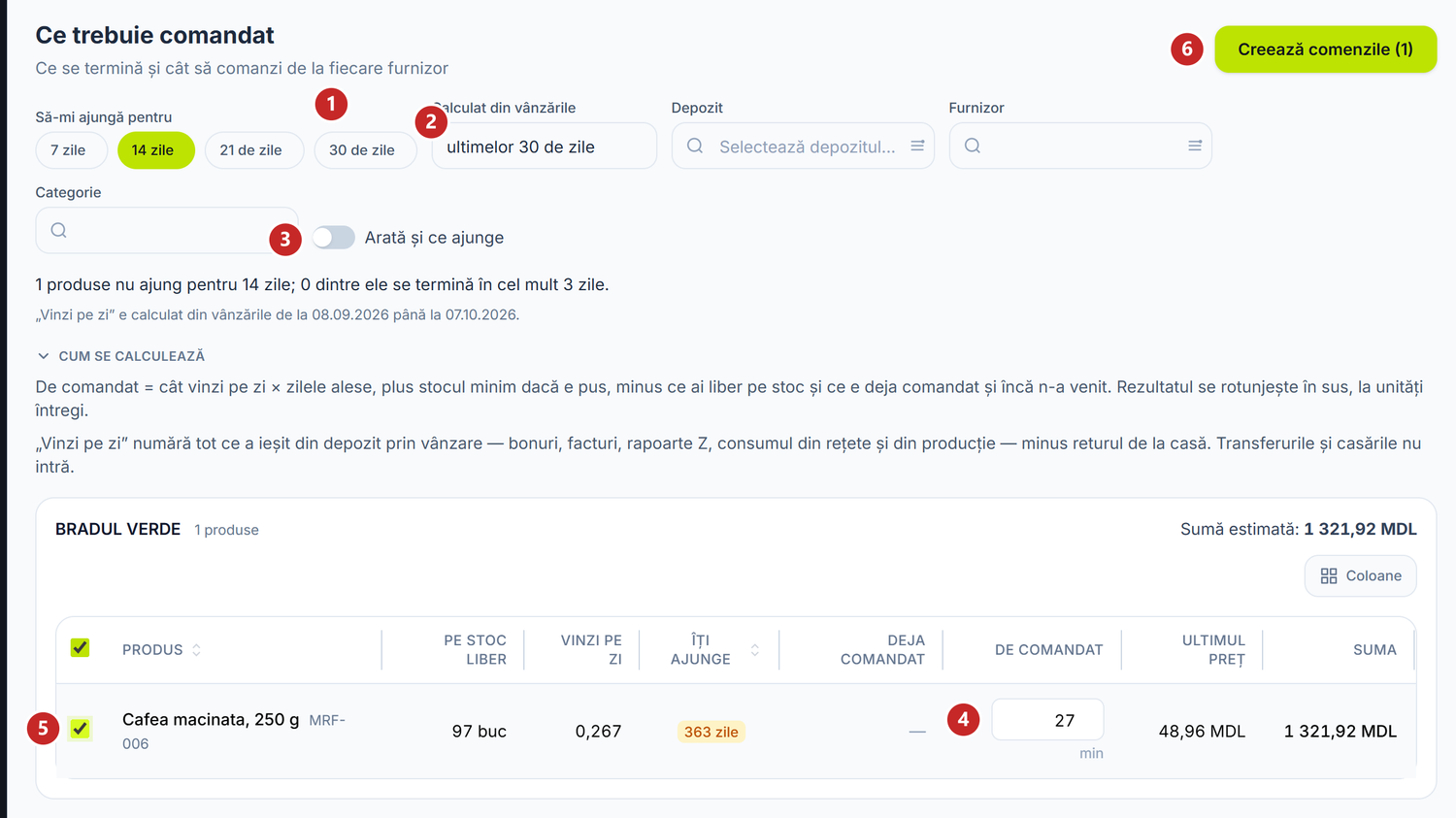Open the Selectează depozitul dropdown
The height and width of the screenshot is (818, 1456).
click(x=803, y=146)
